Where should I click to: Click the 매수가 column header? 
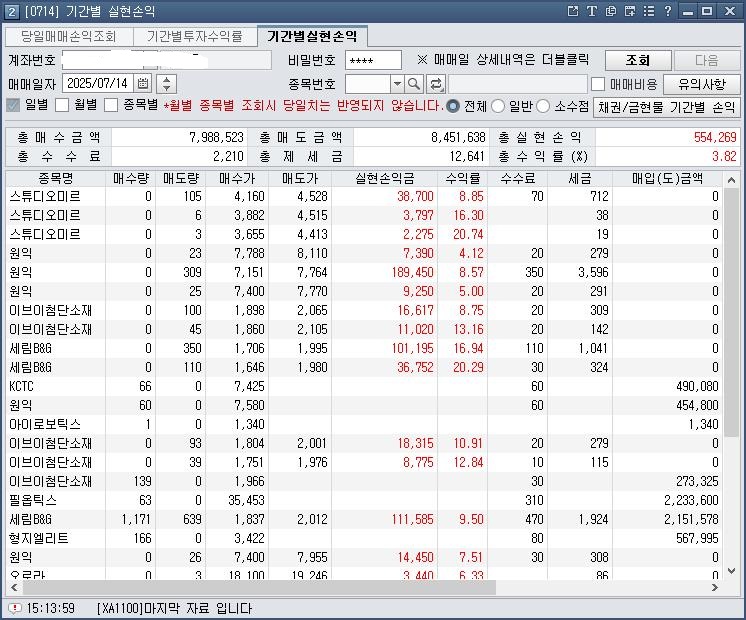pos(237,178)
